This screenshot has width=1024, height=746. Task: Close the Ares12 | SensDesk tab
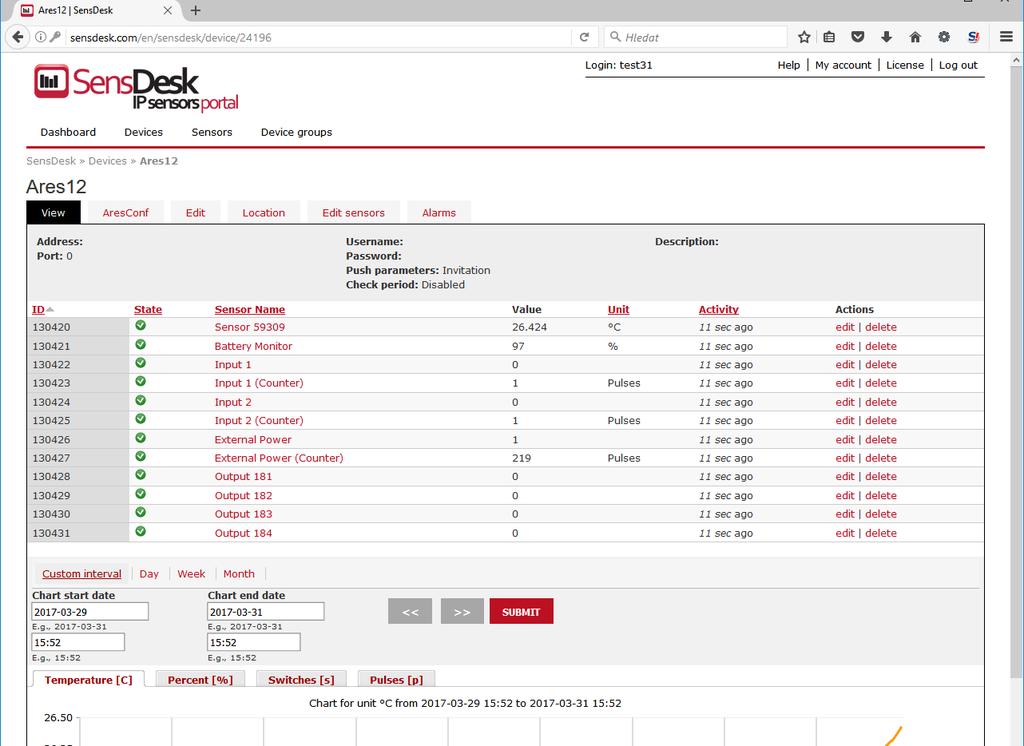tap(168, 10)
